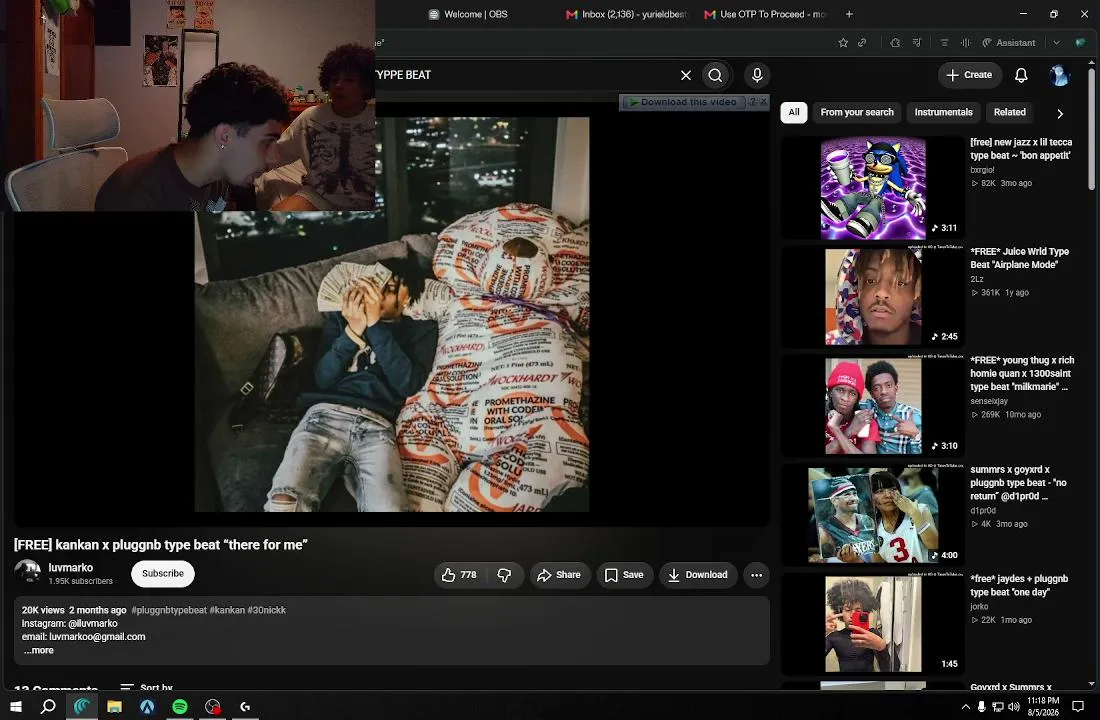Open help on Download this video bar
This screenshot has height=720, width=1100.
pyautogui.click(x=752, y=102)
